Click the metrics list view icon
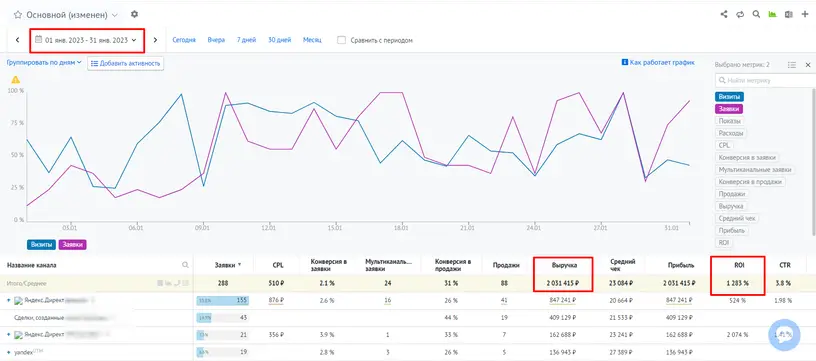The height and width of the screenshot is (361, 816). click(x=792, y=65)
